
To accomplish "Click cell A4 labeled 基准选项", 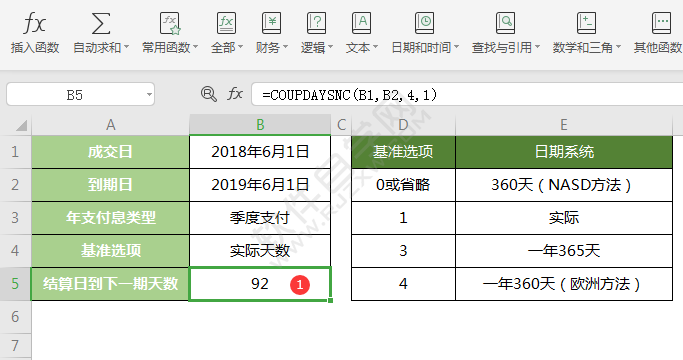I will (110, 251).
